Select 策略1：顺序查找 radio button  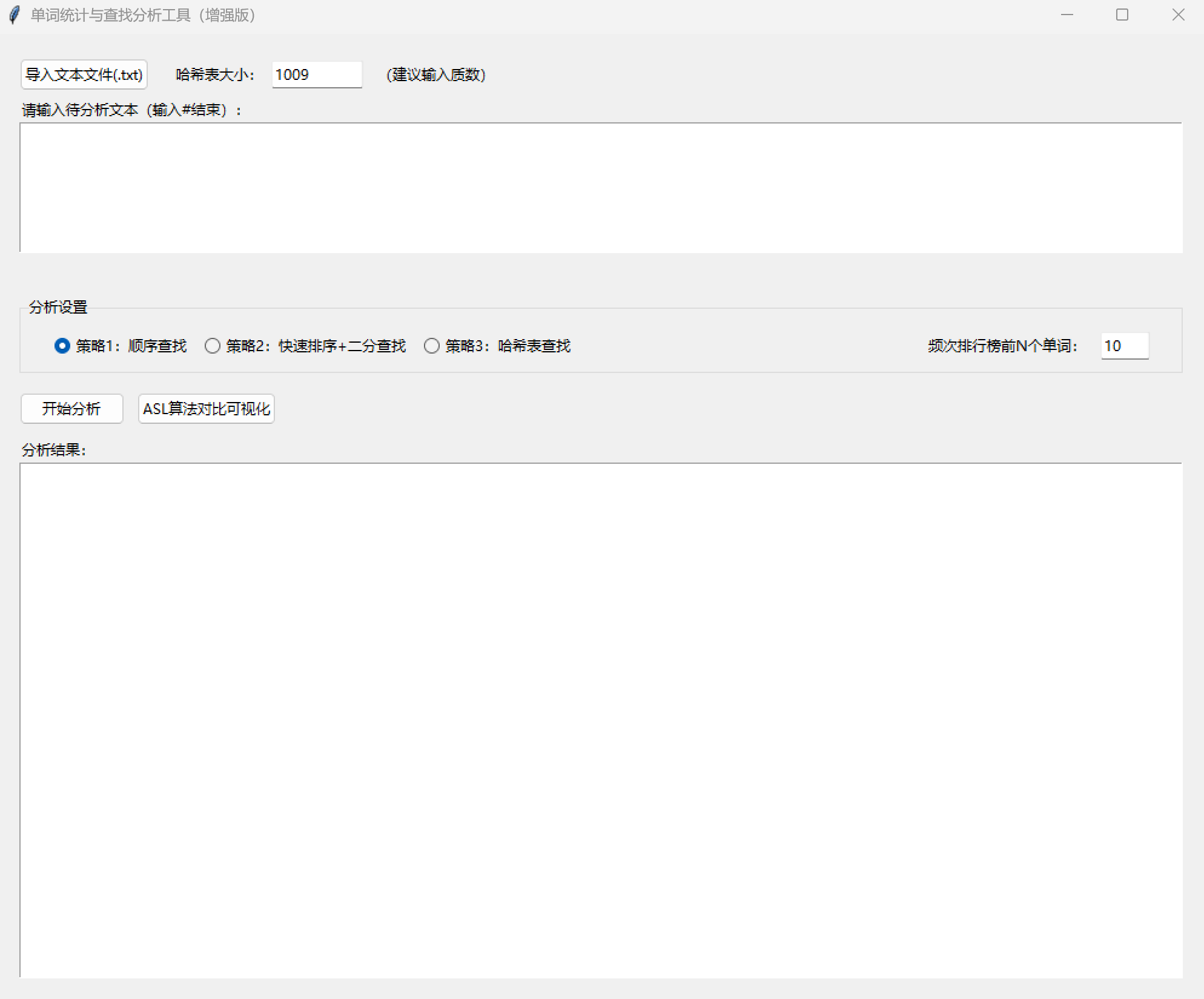[62, 346]
